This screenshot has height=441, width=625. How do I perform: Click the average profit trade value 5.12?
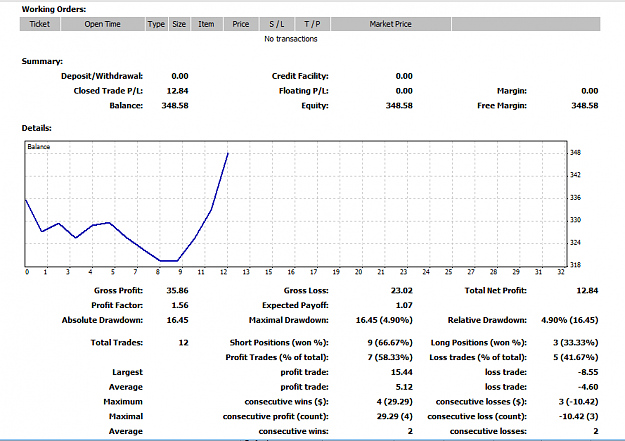pyautogui.click(x=404, y=387)
